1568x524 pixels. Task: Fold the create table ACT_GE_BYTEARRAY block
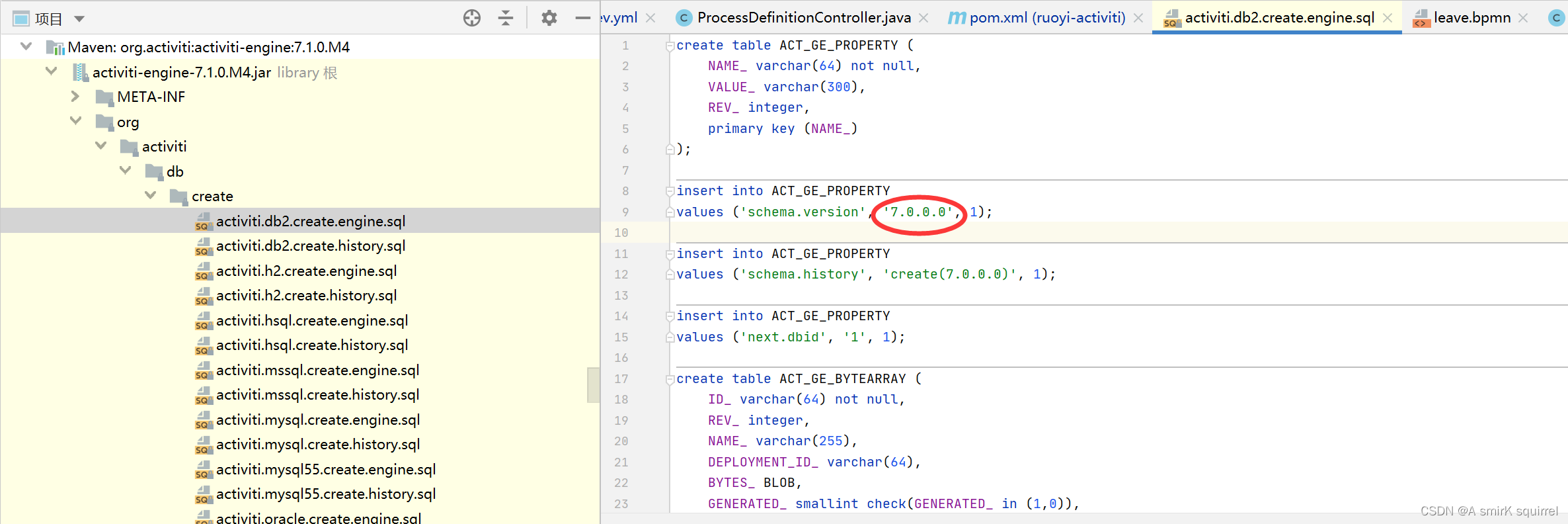670,379
